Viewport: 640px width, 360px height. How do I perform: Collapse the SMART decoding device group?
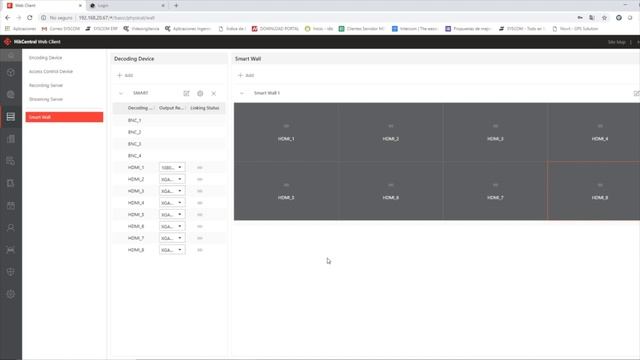click(121, 93)
